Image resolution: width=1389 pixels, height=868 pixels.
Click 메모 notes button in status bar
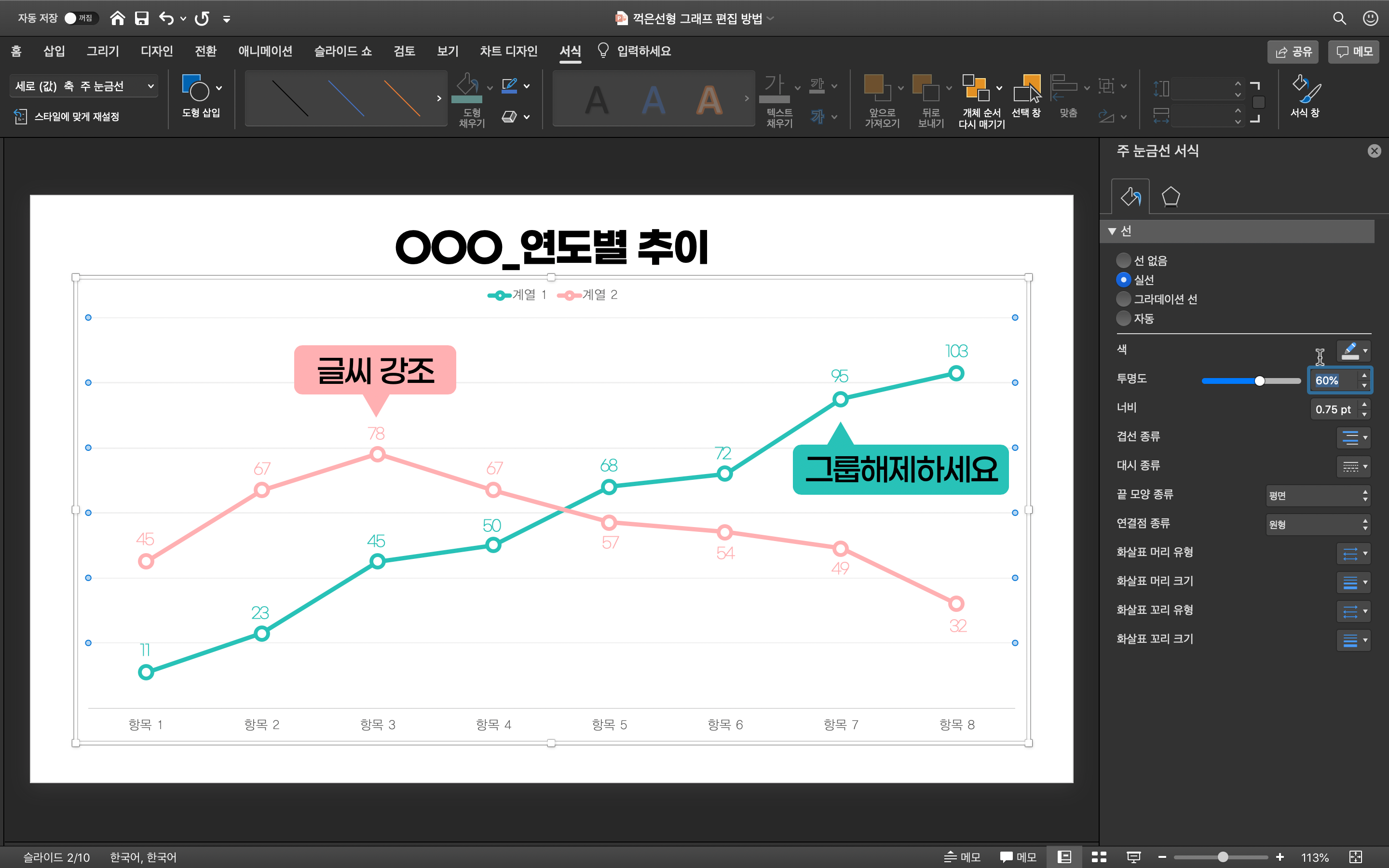[963, 857]
